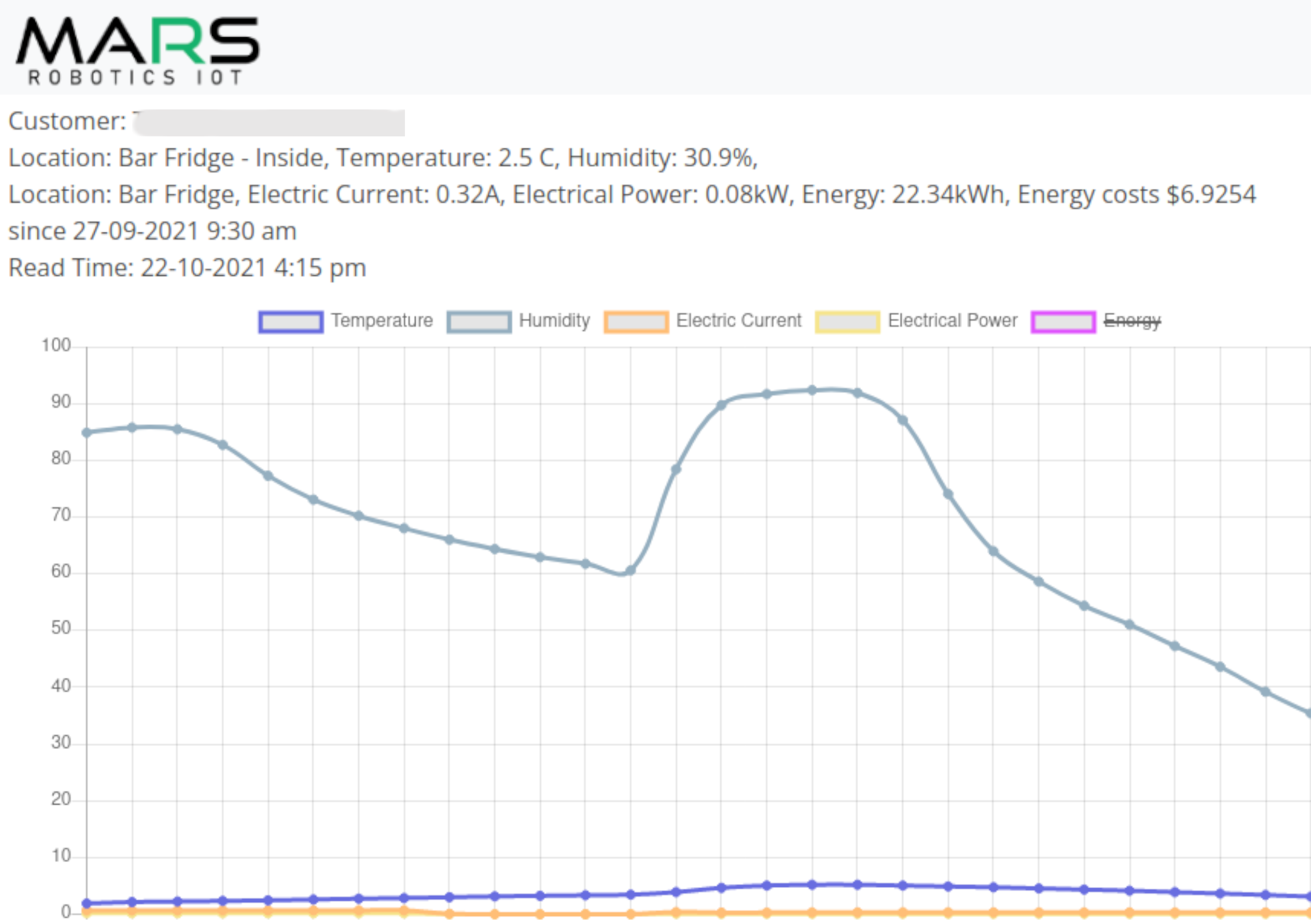Image resolution: width=1311 pixels, height=924 pixels.
Task: Click the 'Customer:' label text
Action: [67, 121]
